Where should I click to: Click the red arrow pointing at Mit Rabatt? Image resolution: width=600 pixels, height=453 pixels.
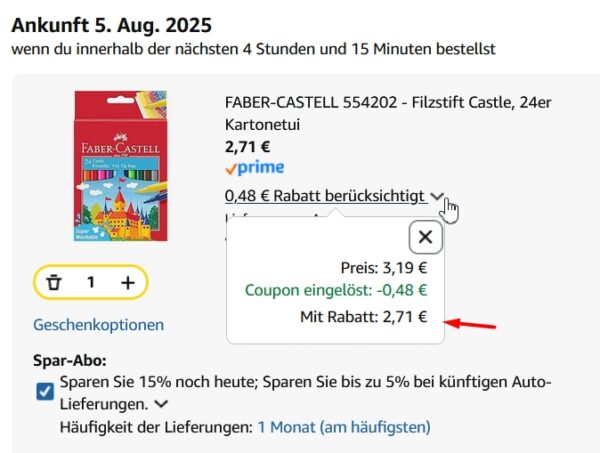click(469, 322)
